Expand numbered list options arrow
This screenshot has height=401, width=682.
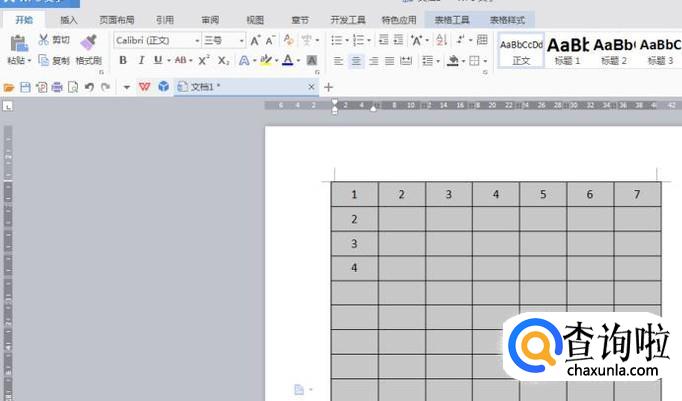point(369,40)
